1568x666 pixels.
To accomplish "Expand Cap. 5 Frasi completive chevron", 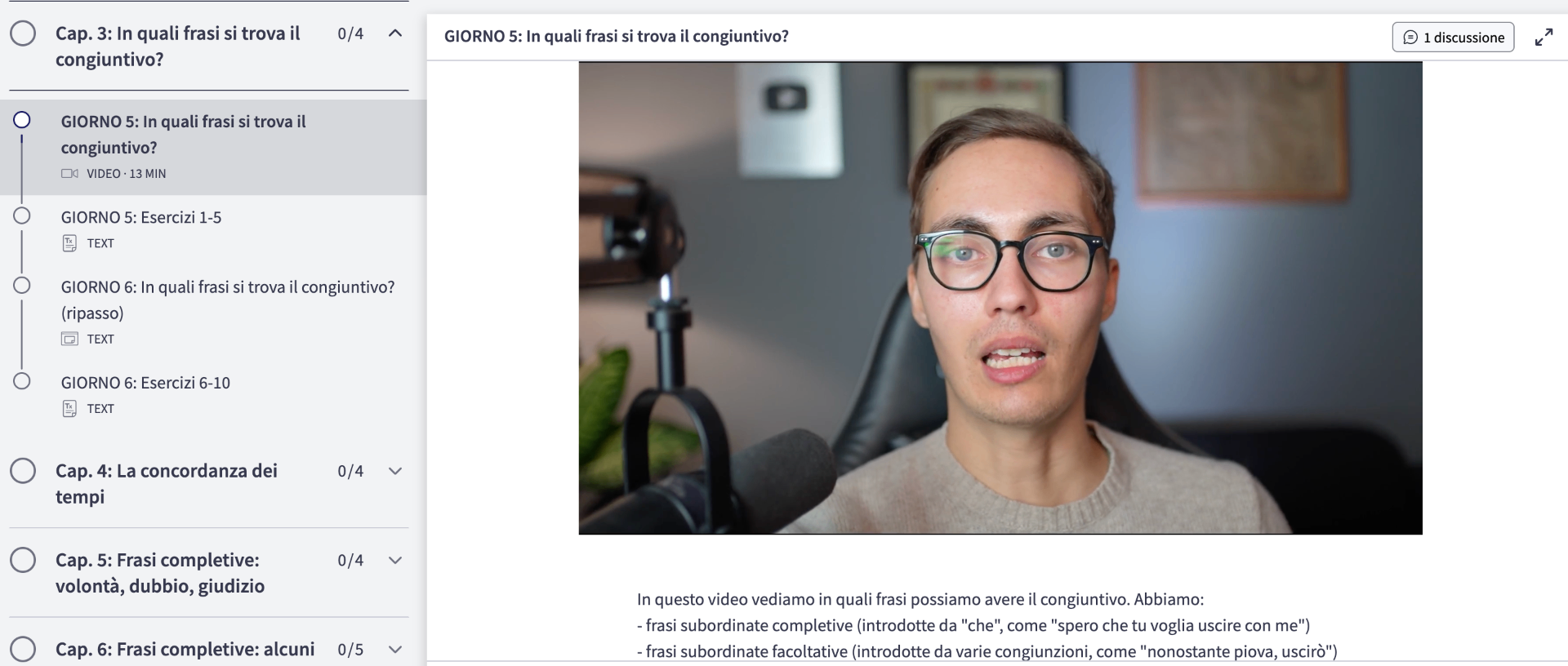I will tap(395, 560).
